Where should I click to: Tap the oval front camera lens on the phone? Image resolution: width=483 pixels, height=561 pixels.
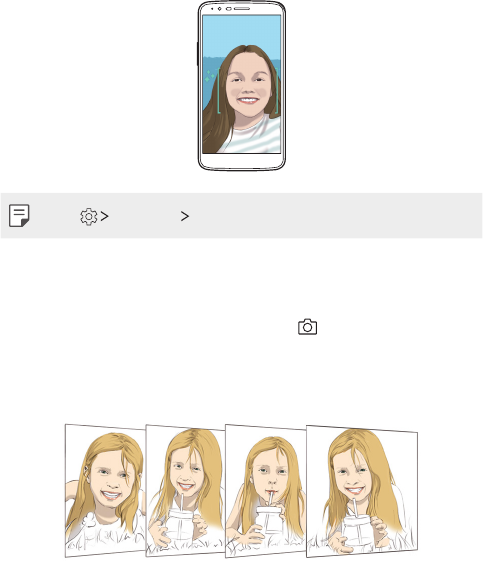coord(228,8)
